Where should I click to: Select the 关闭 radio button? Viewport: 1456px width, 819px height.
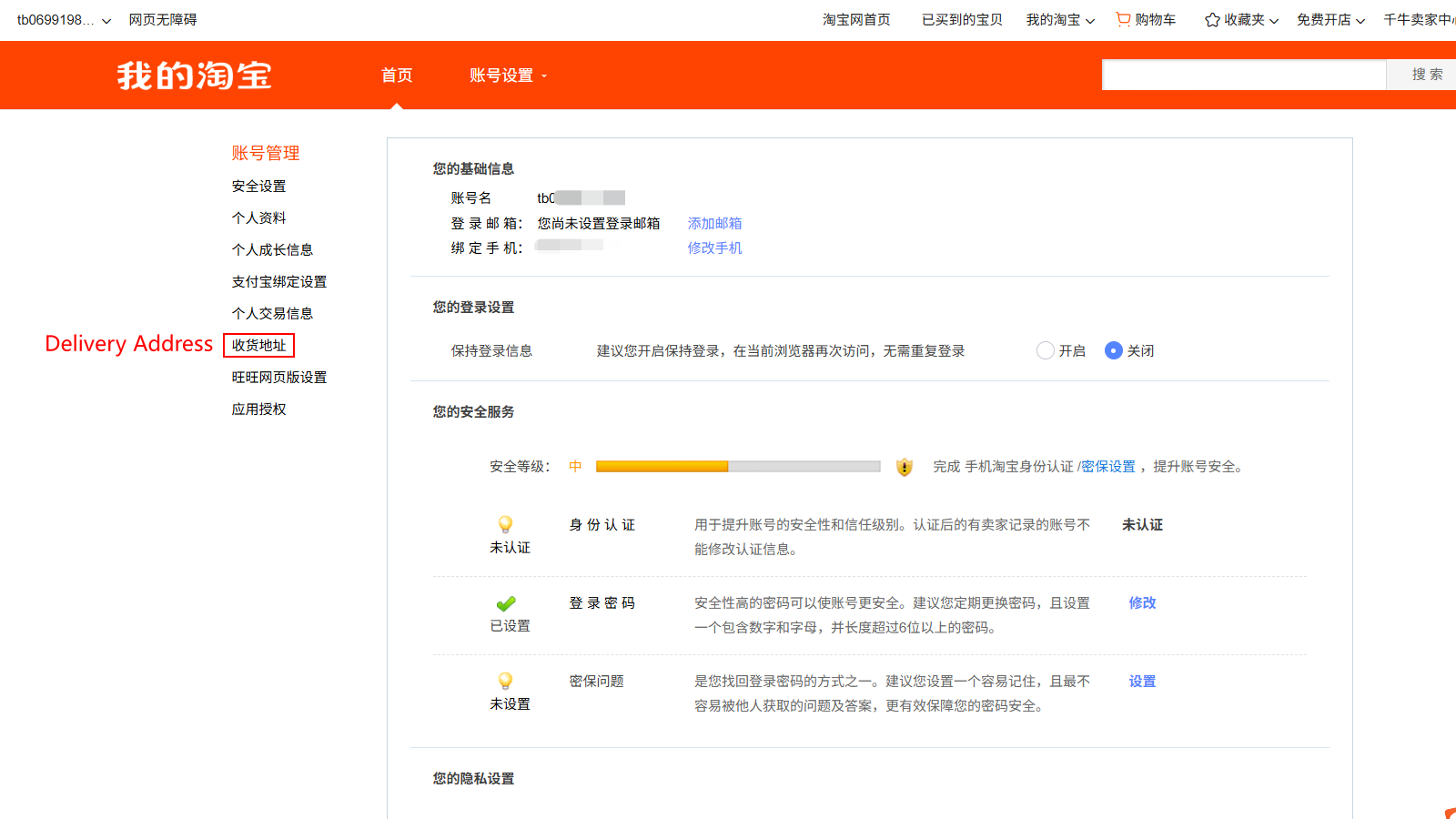[1113, 350]
